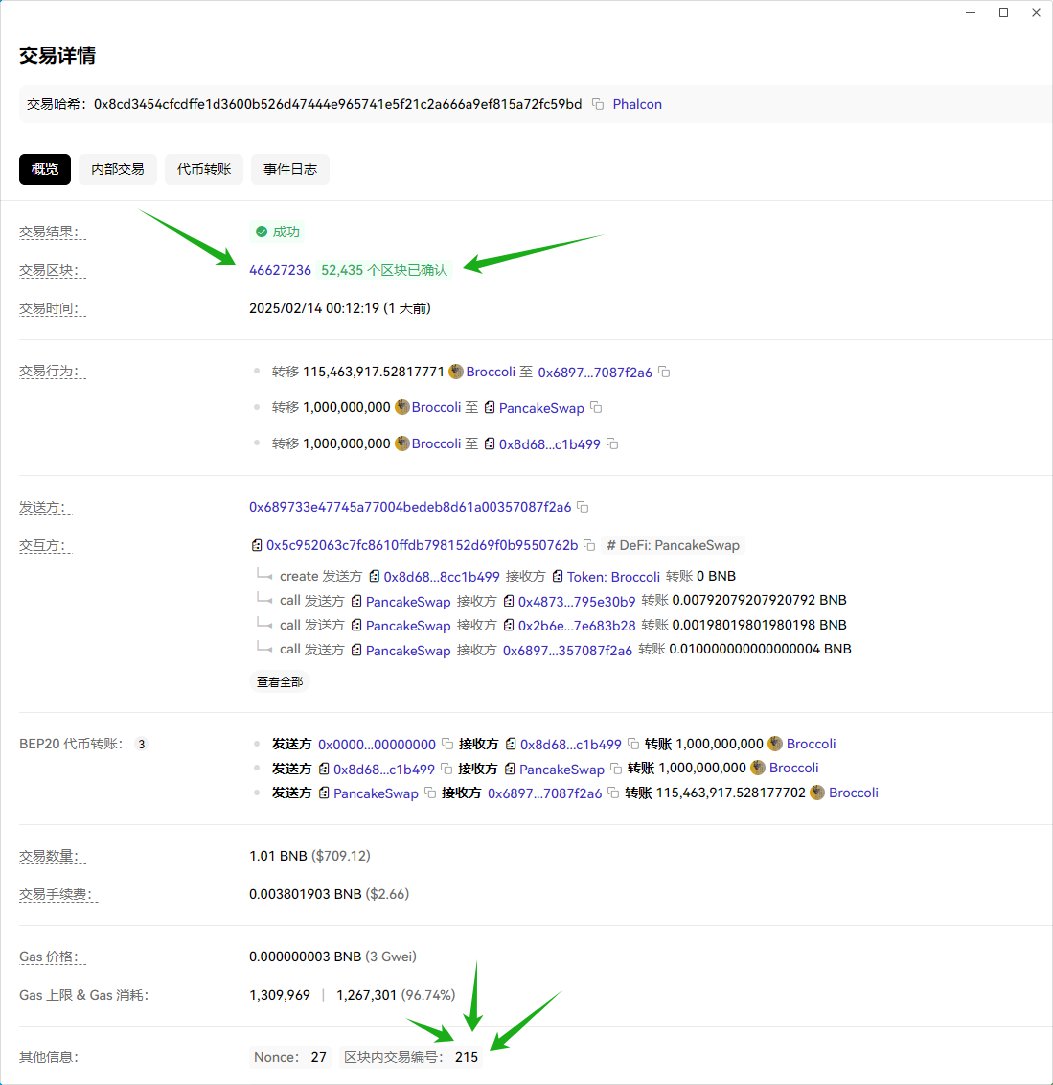Select the 52,435 个区块已确认 text
1053x1085 pixels.
coord(384,270)
